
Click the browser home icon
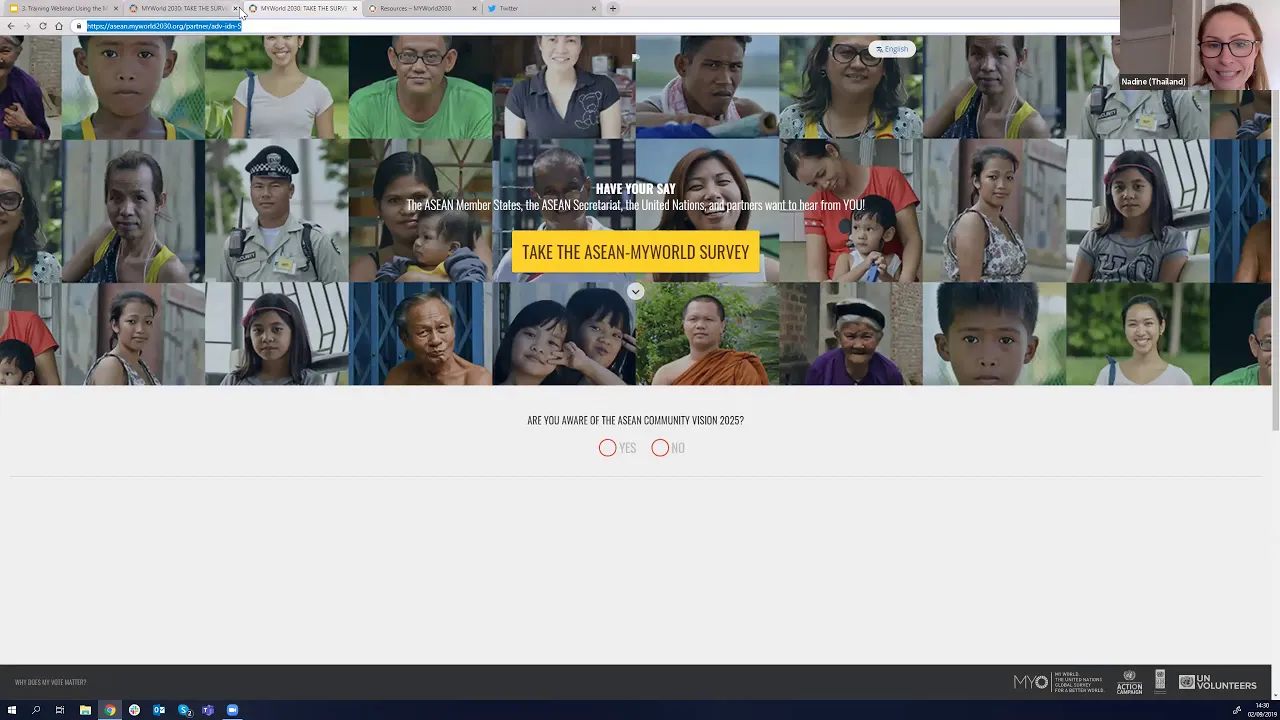(x=59, y=26)
